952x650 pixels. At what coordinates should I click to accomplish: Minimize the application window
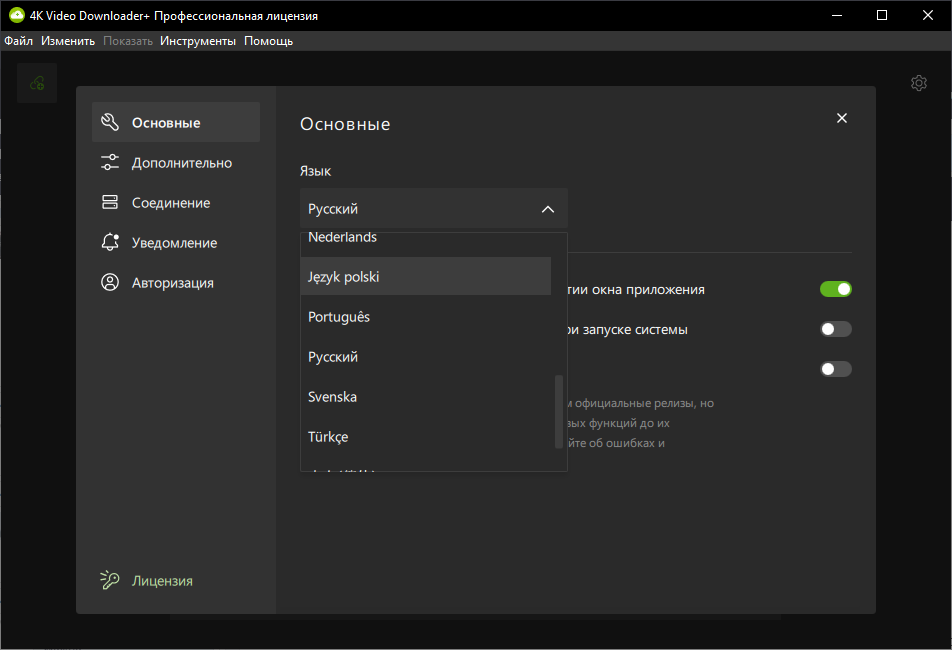pyautogui.click(x=837, y=15)
